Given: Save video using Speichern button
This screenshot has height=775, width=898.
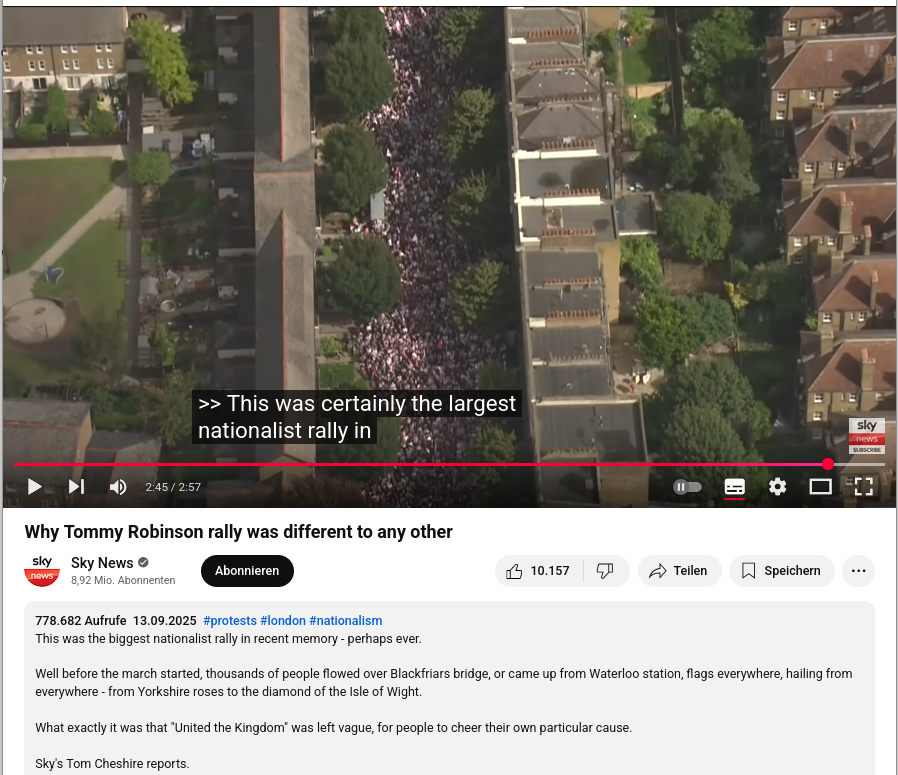Looking at the screenshot, I should point(781,571).
